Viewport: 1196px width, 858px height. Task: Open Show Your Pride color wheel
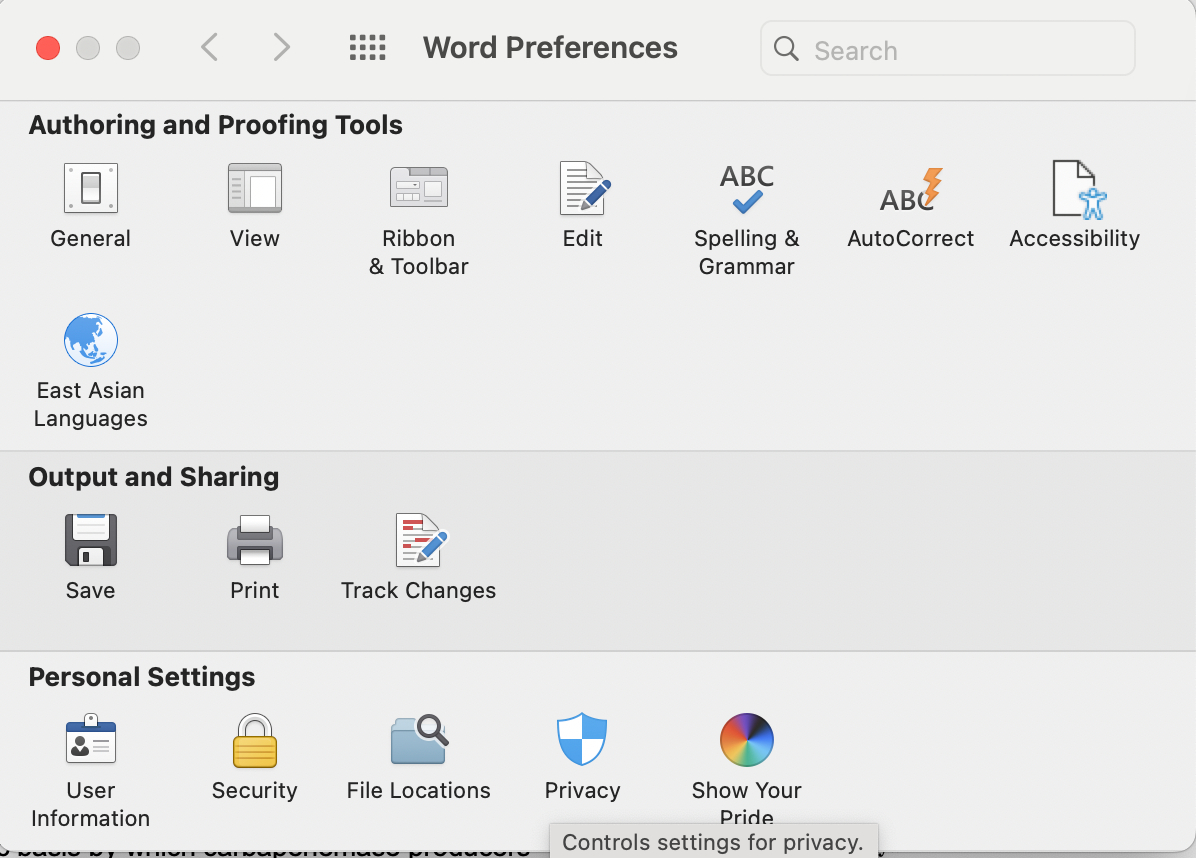746,740
